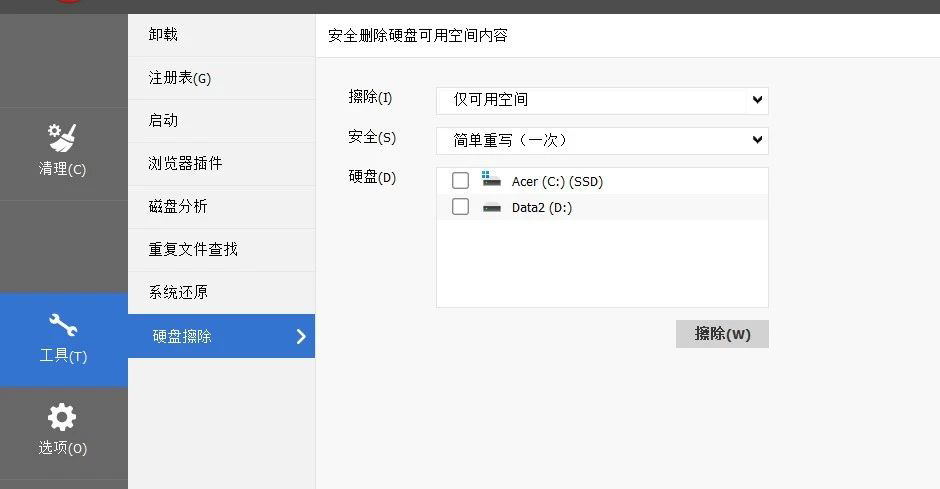Click the Data2 (D:) drive icon

pos(492,208)
